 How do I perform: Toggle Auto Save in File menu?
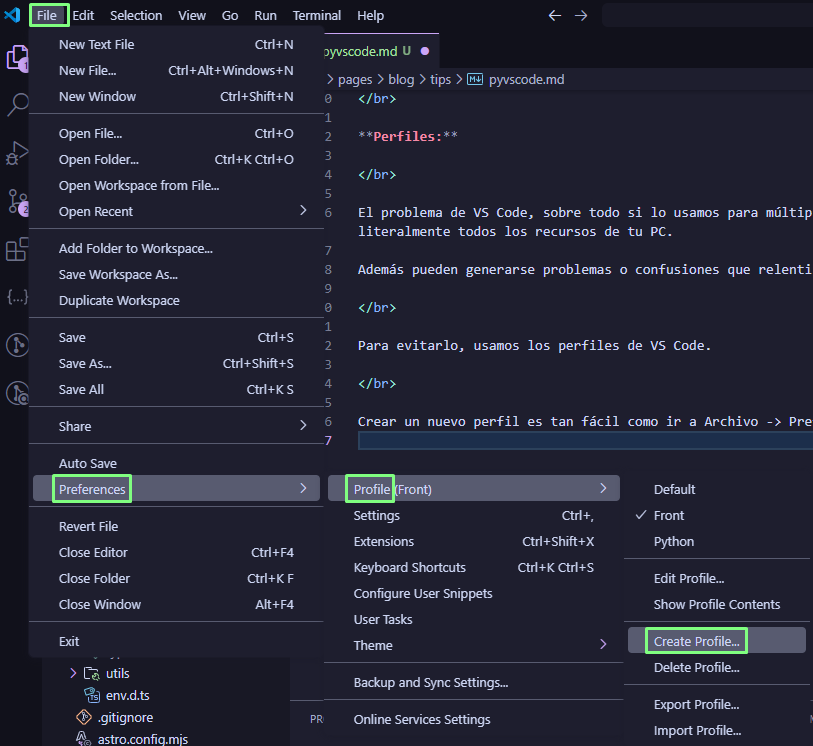pos(176,463)
